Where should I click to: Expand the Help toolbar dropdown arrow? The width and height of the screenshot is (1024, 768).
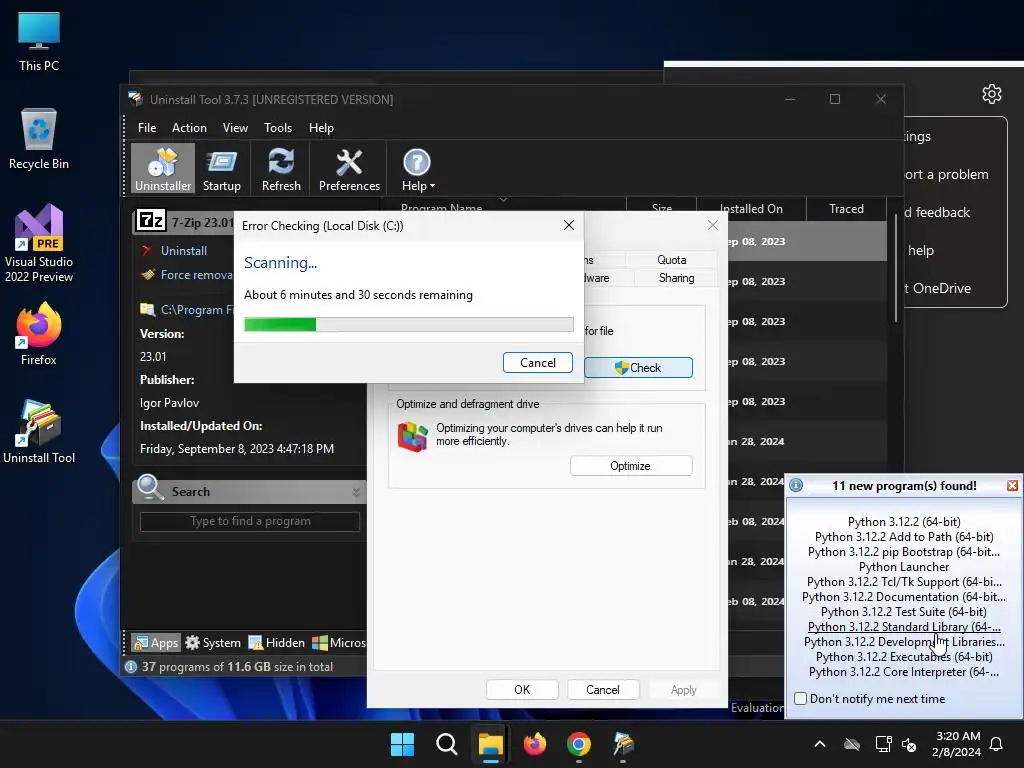click(x=432, y=187)
